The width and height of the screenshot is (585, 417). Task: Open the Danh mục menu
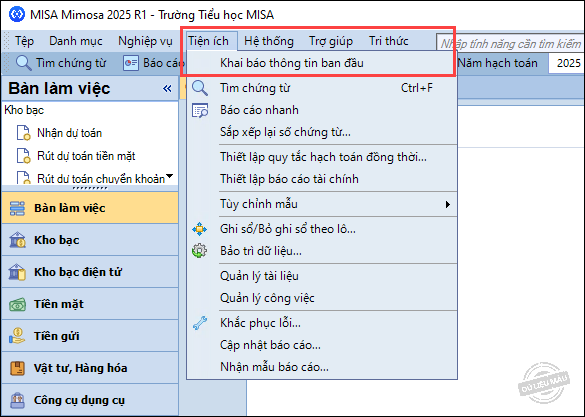click(x=76, y=41)
